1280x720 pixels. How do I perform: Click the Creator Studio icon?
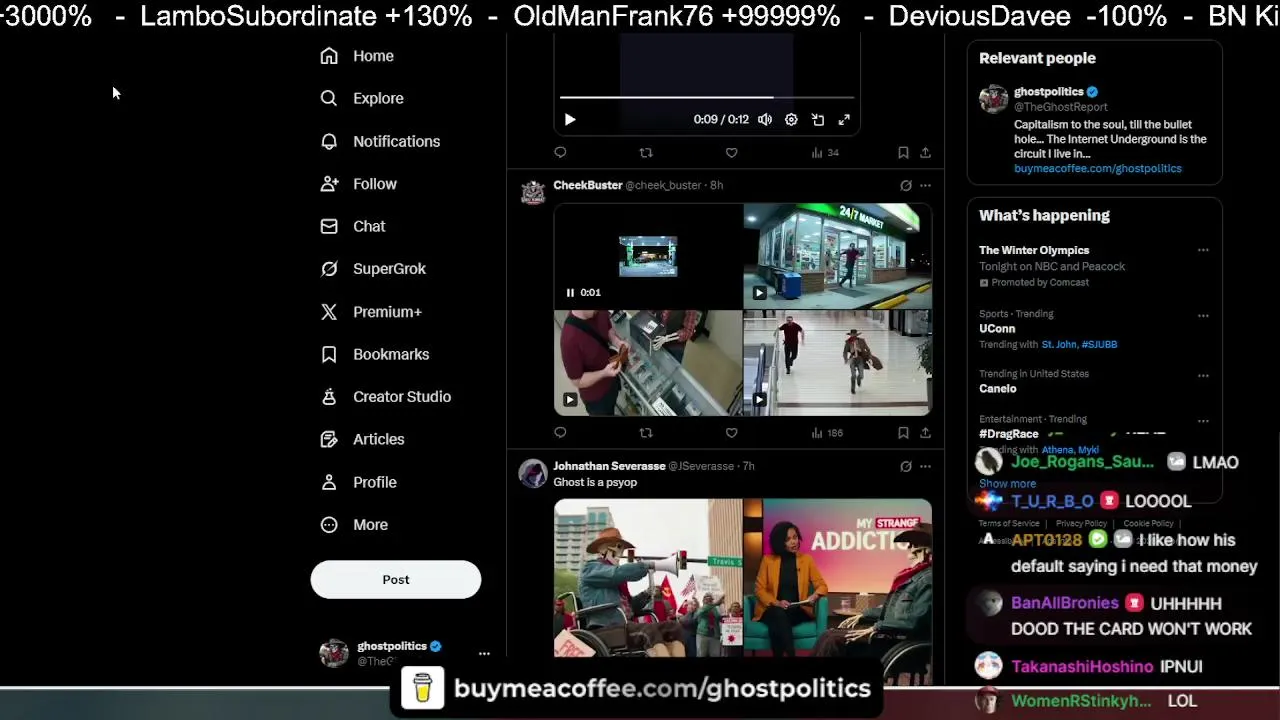pos(329,397)
